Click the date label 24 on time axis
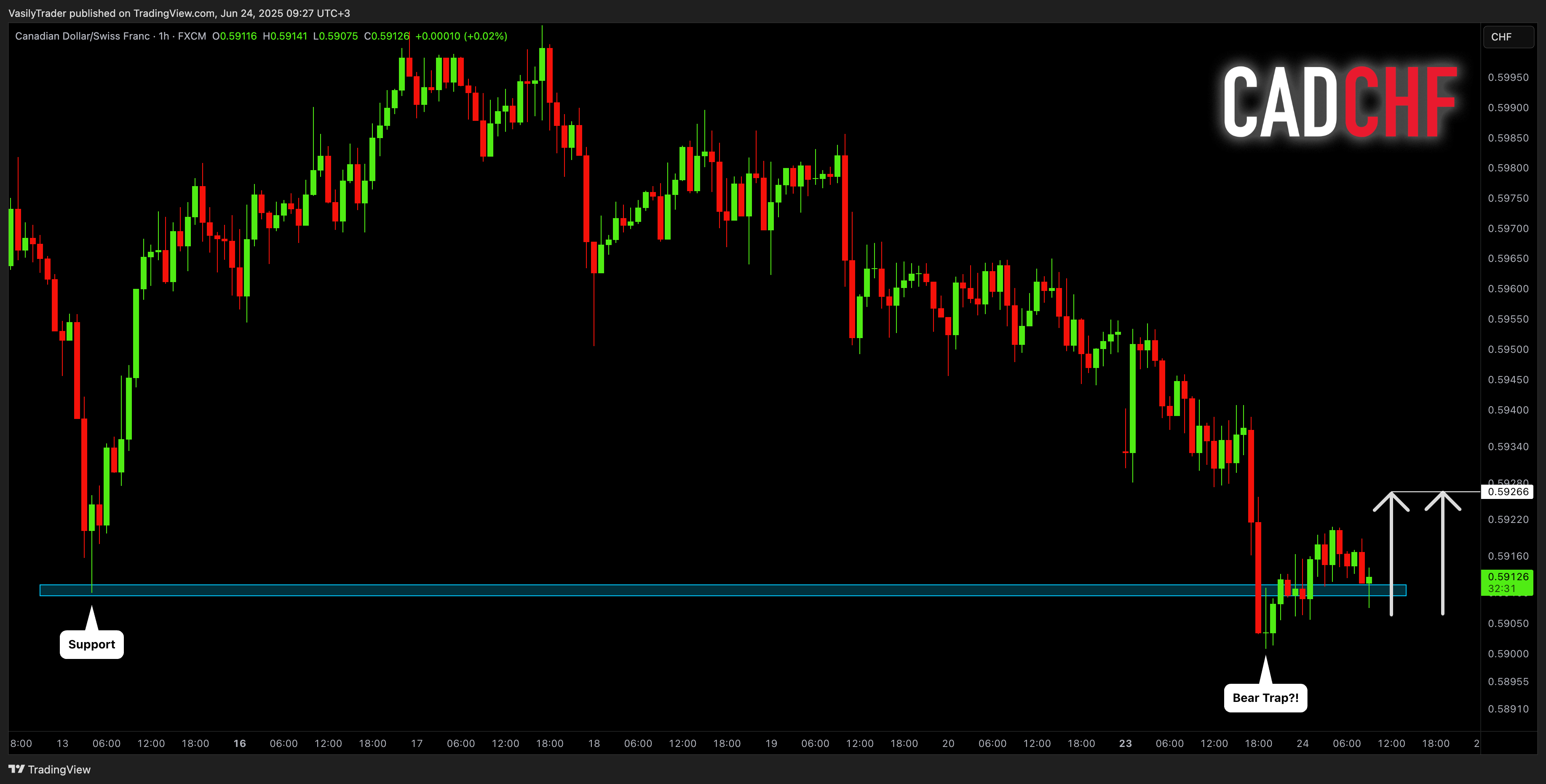 coord(1303,743)
